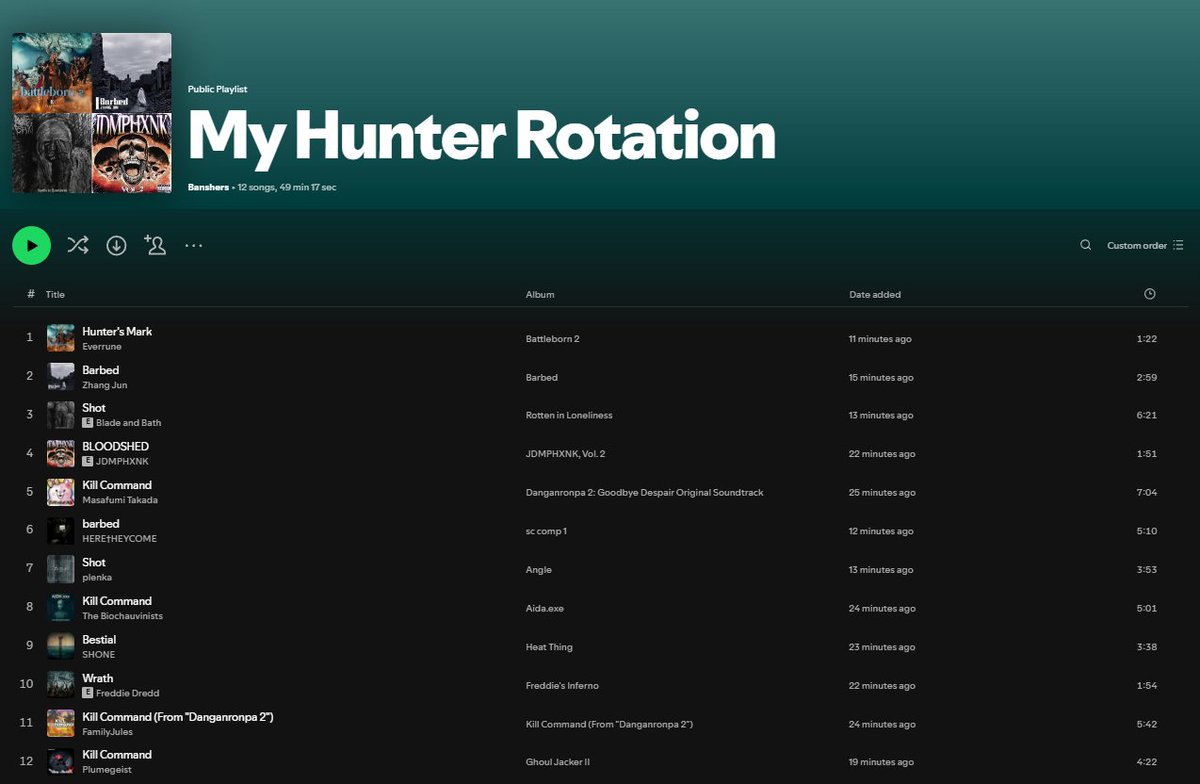The width and height of the screenshot is (1200, 784).
Task: Invite collaborators with the add-person icon
Action: pos(155,245)
